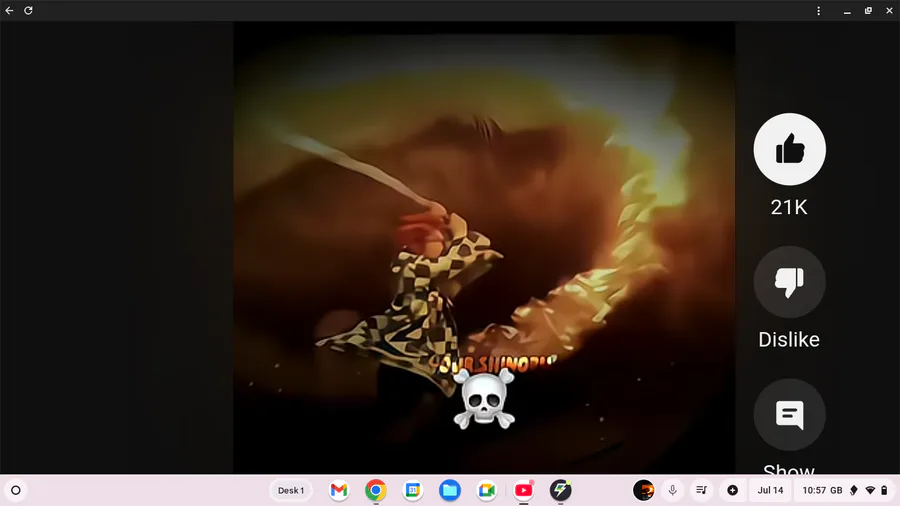
Task: Click the orange avatar tray icon
Action: pos(643,490)
